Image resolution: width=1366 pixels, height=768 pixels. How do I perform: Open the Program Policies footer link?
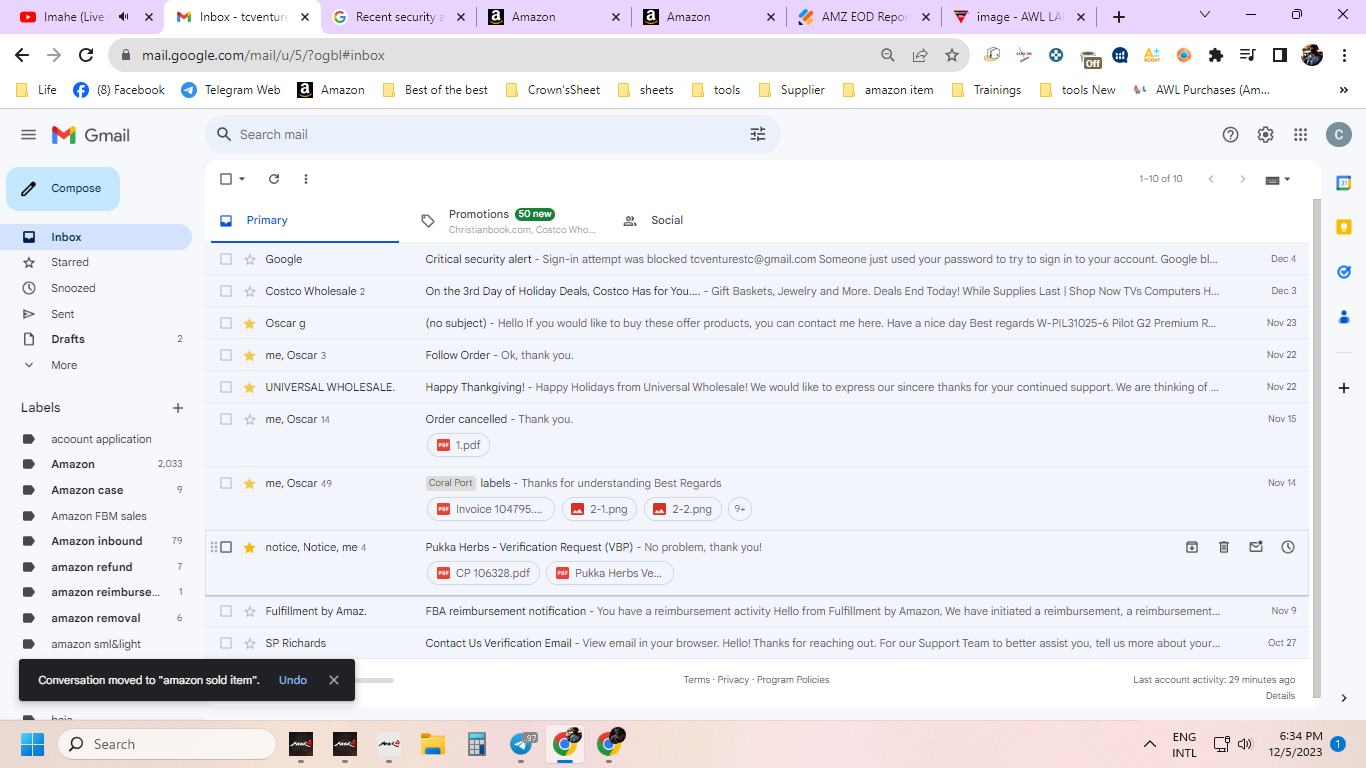click(x=793, y=680)
